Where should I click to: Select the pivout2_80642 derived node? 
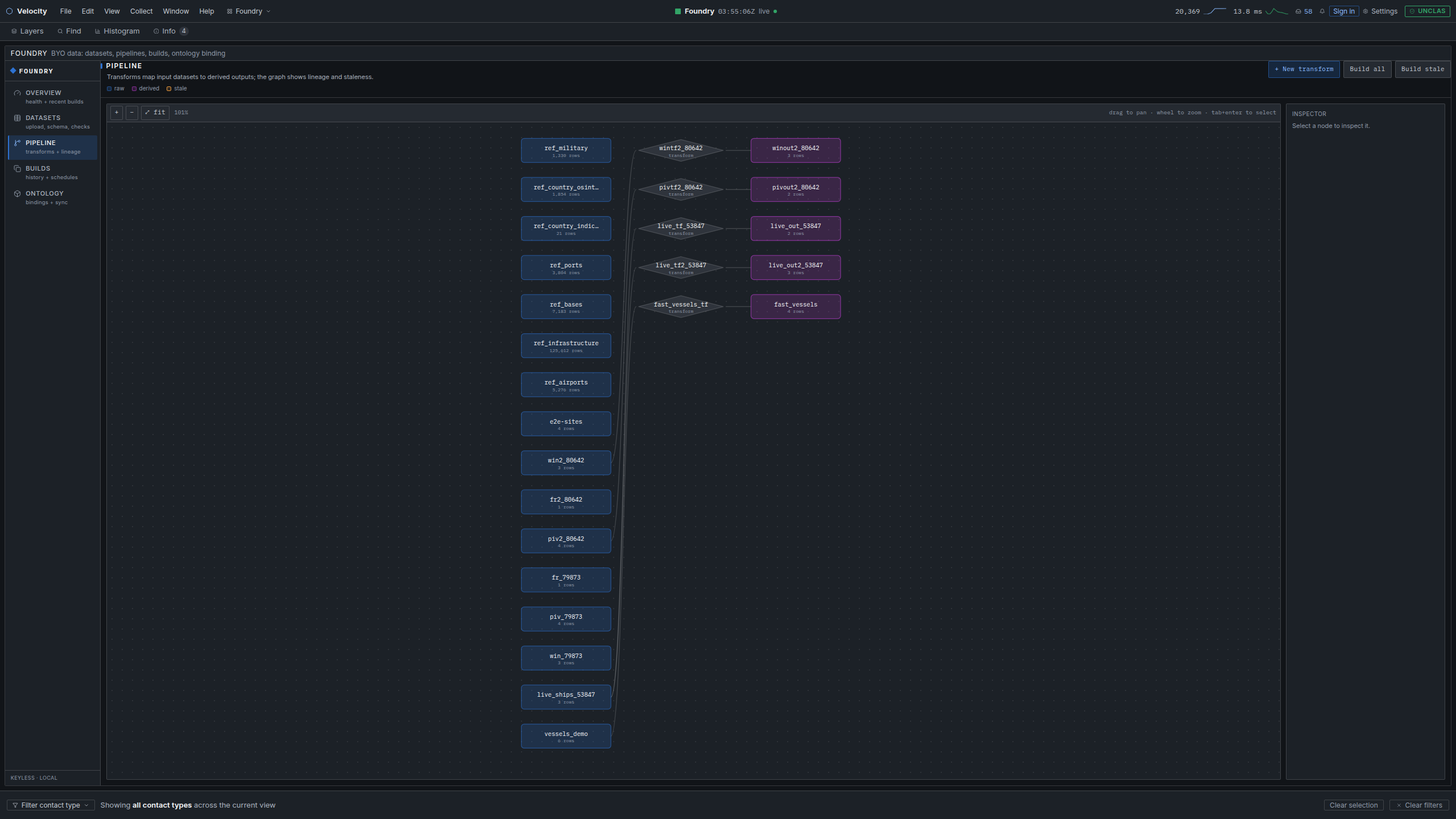pyautogui.click(x=796, y=190)
